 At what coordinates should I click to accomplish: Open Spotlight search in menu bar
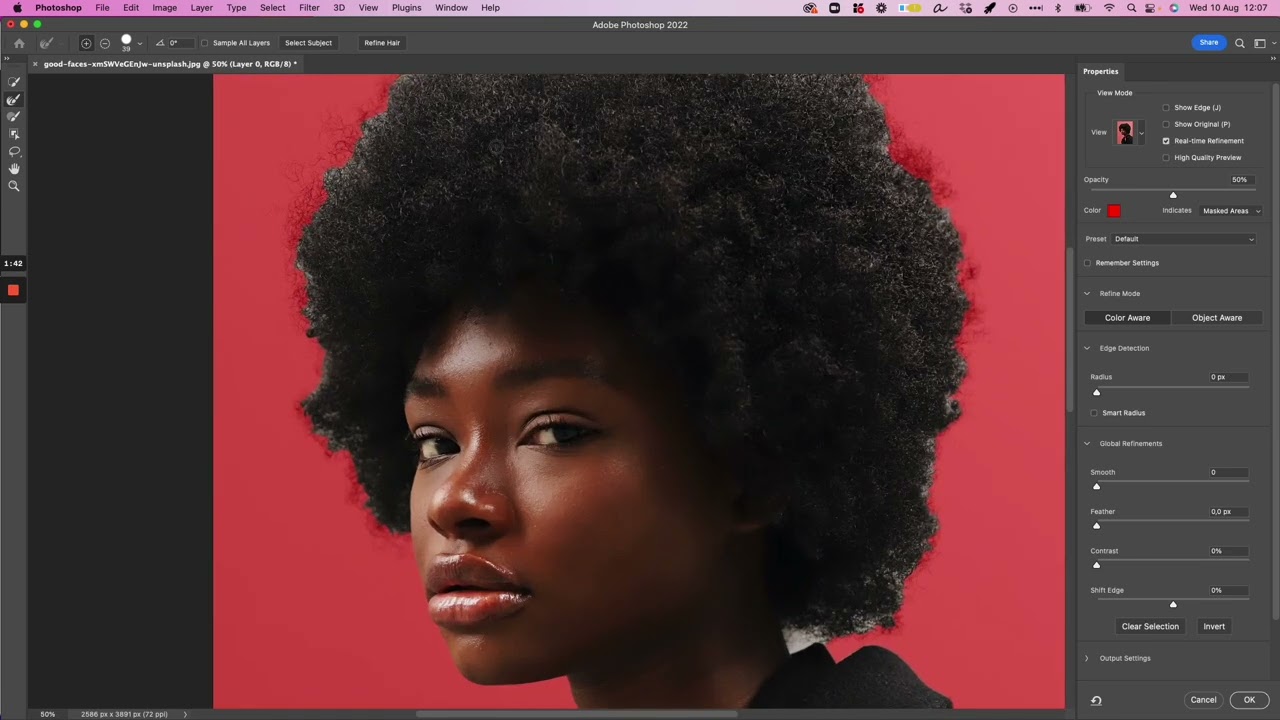1130,8
